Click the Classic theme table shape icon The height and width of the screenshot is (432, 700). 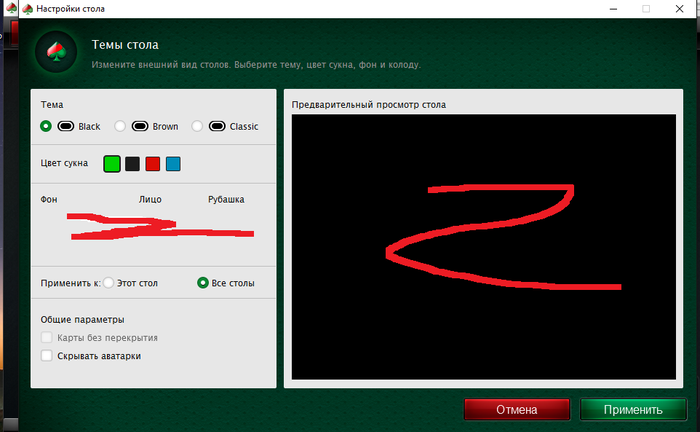(x=217, y=126)
